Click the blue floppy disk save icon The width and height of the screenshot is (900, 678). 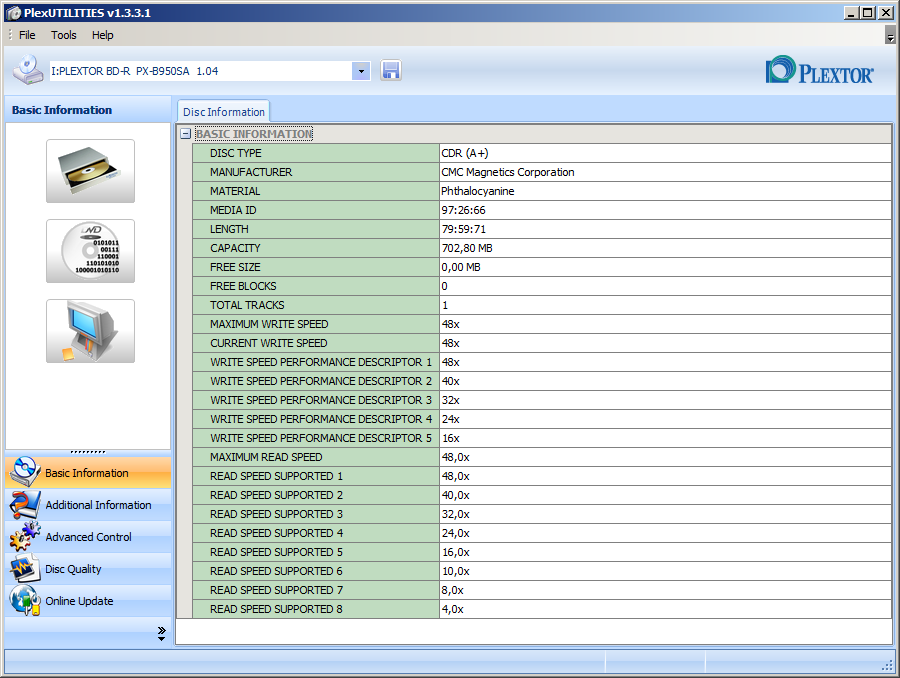pyautogui.click(x=390, y=71)
